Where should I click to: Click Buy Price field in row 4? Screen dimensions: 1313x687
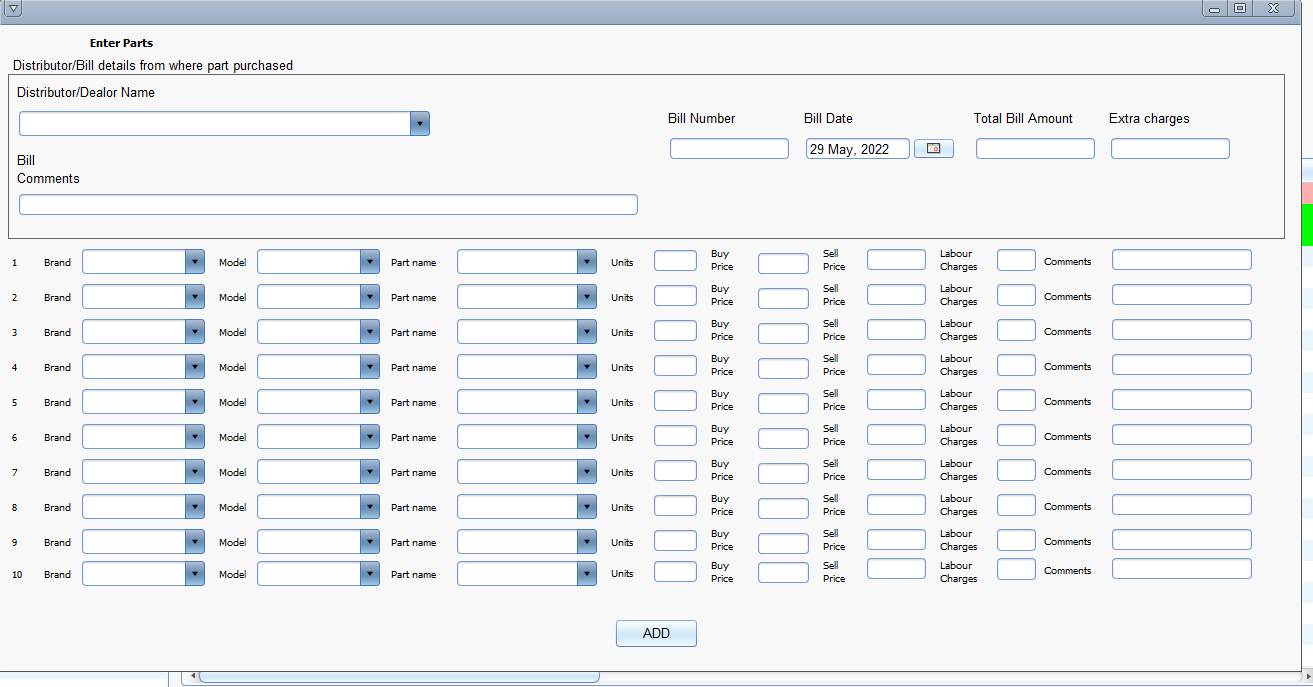tap(783, 369)
